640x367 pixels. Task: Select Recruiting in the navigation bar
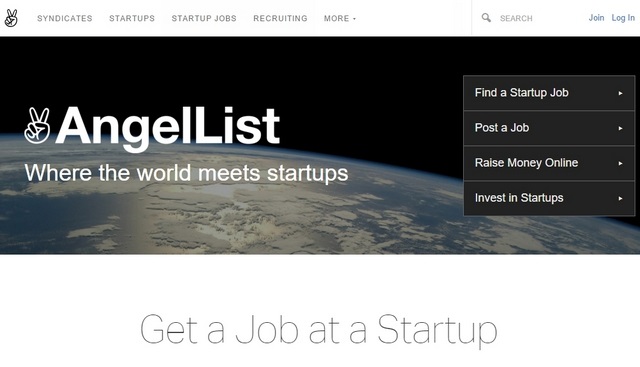coord(280,18)
